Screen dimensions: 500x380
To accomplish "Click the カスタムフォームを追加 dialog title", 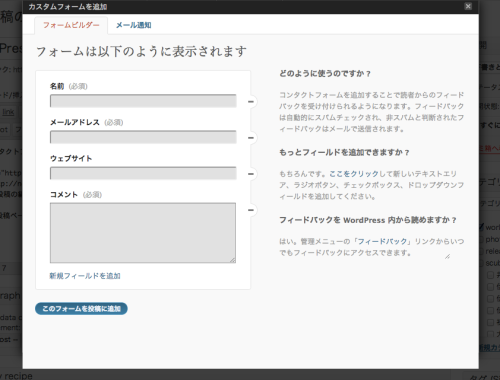I will [68, 7].
